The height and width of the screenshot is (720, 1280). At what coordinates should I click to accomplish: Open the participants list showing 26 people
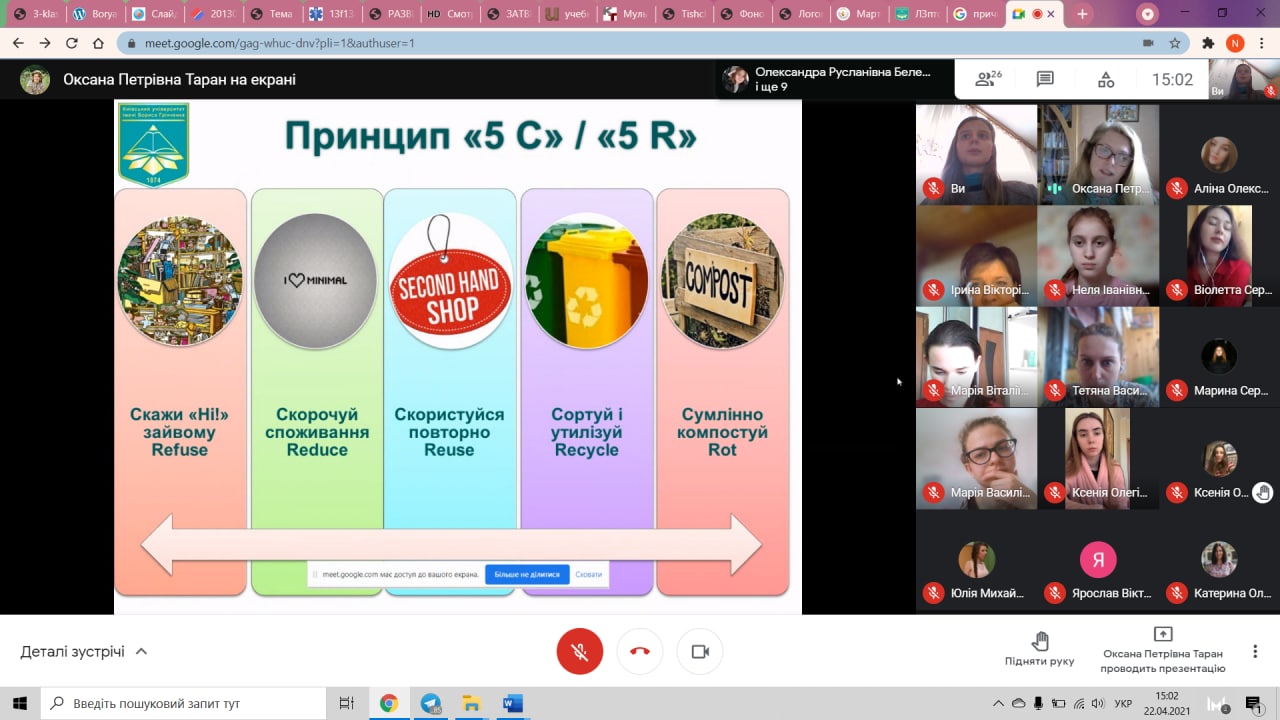[x=988, y=79]
